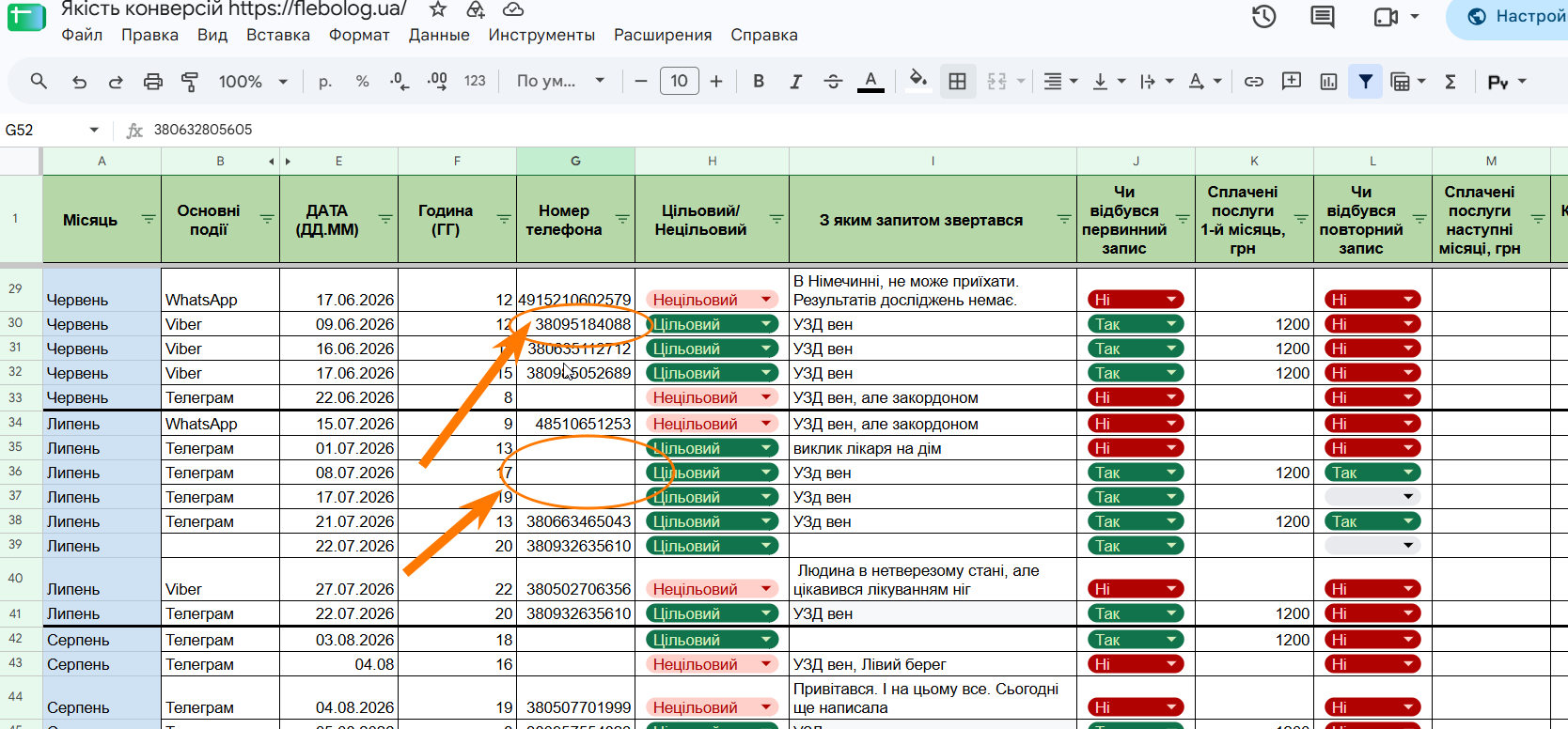The width and height of the screenshot is (1568, 729).
Task: Click the search magnifier icon in toolbar
Action: (x=39, y=82)
